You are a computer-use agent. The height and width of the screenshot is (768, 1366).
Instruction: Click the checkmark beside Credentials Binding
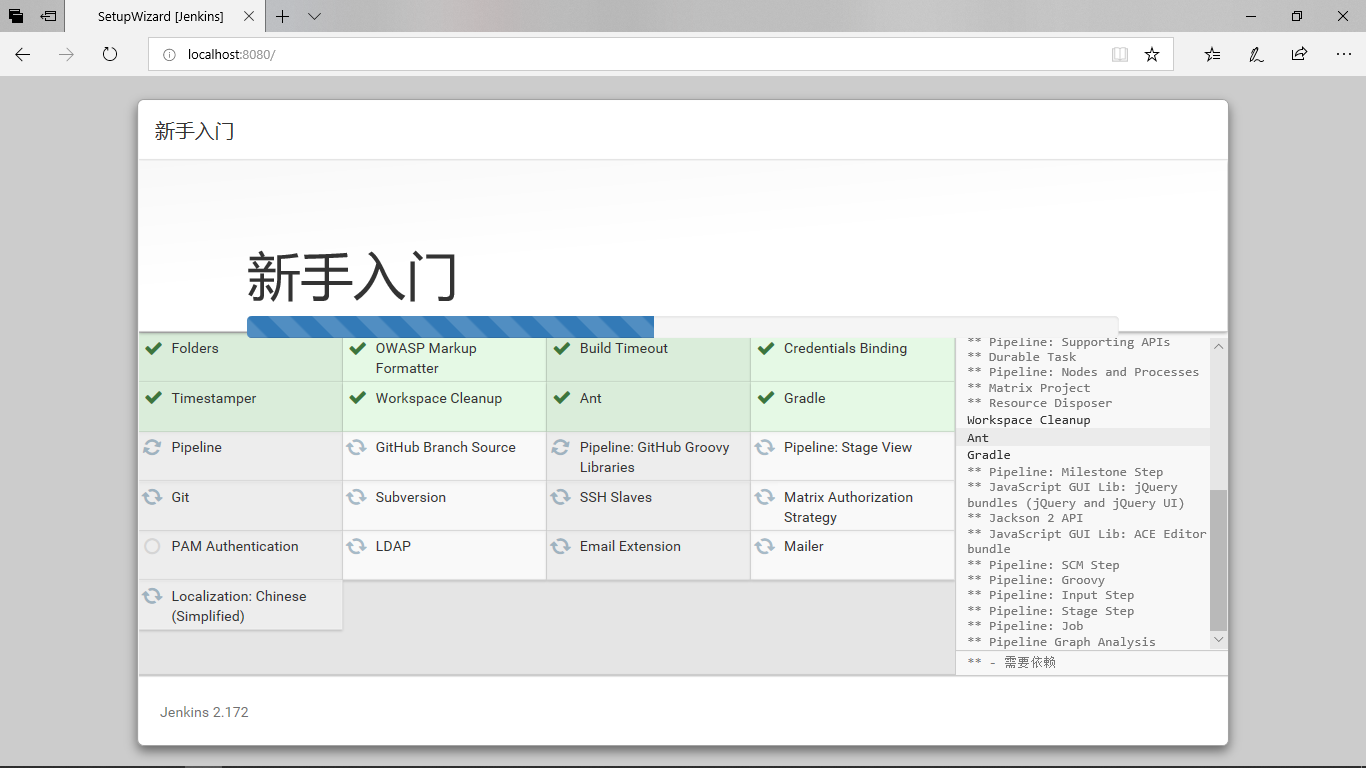[765, 348]
